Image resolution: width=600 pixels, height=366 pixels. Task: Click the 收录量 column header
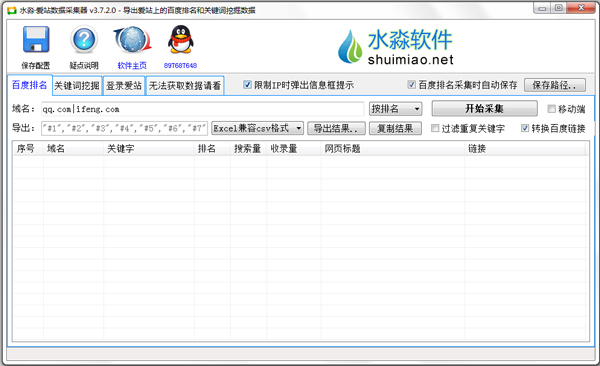pyautogui.click(x=294, y=149)
